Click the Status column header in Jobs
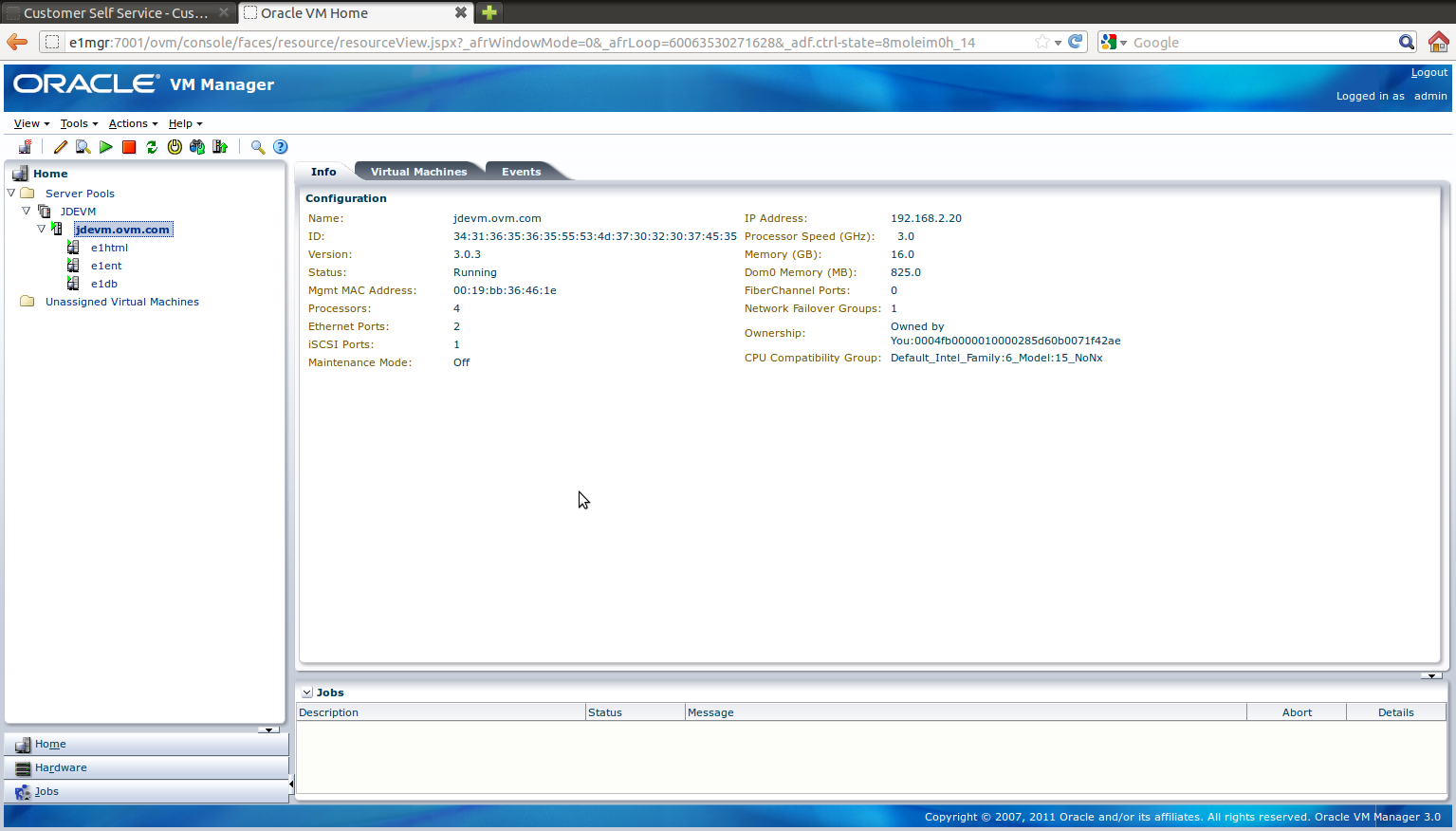 pos(635,712)
